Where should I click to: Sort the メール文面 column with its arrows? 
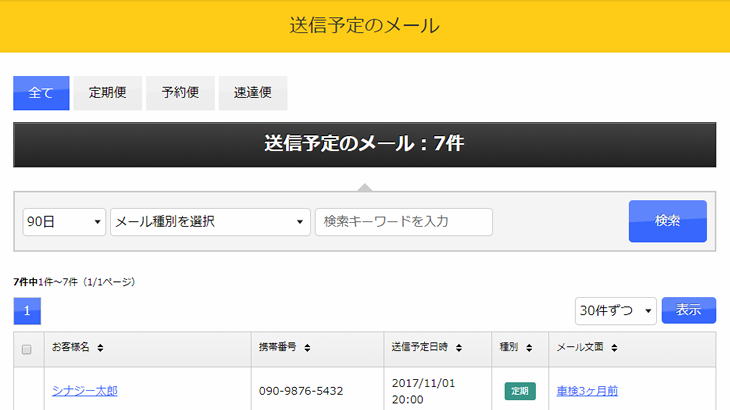619,348
